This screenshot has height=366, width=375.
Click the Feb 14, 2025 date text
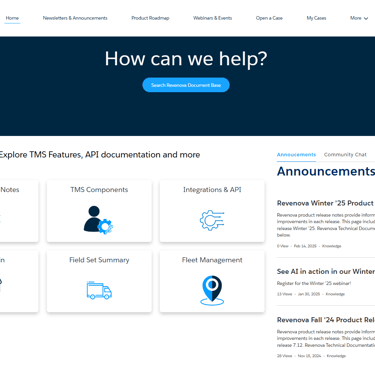[305, 246]
